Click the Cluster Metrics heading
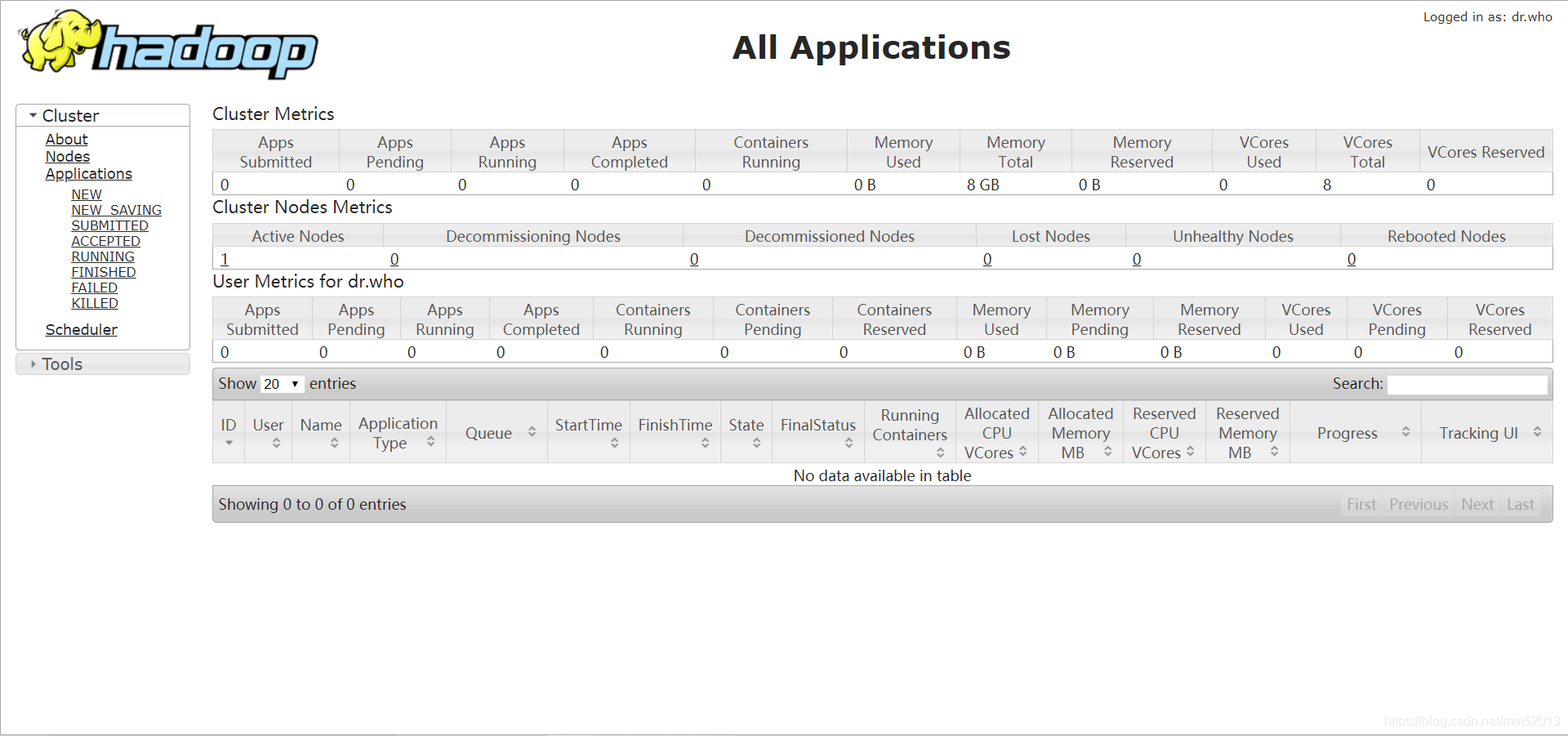The height and width of the screenshot is (736, 1568). [274, 114]
